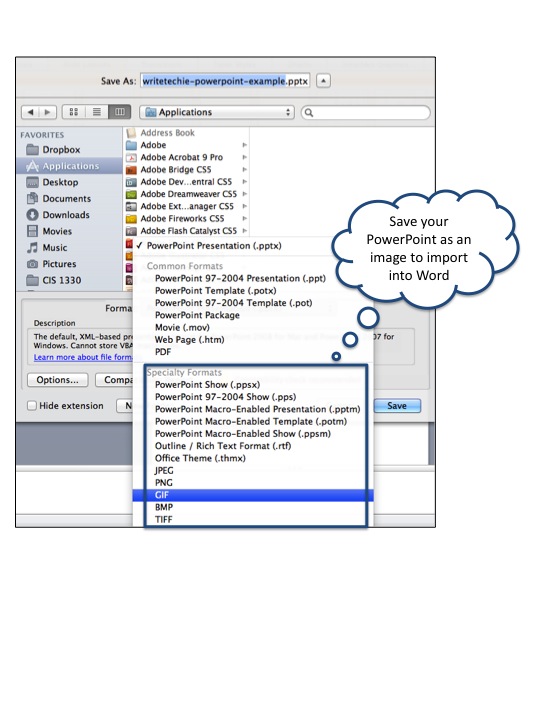Collapse the dialog with the arrow beside filename

(x=323, y=81)
